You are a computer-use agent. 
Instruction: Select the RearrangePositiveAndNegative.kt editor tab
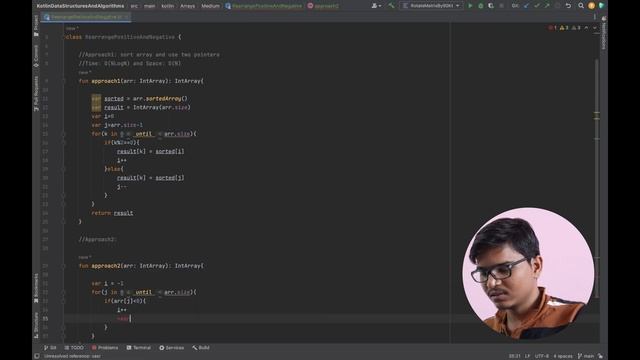[86, 17]
